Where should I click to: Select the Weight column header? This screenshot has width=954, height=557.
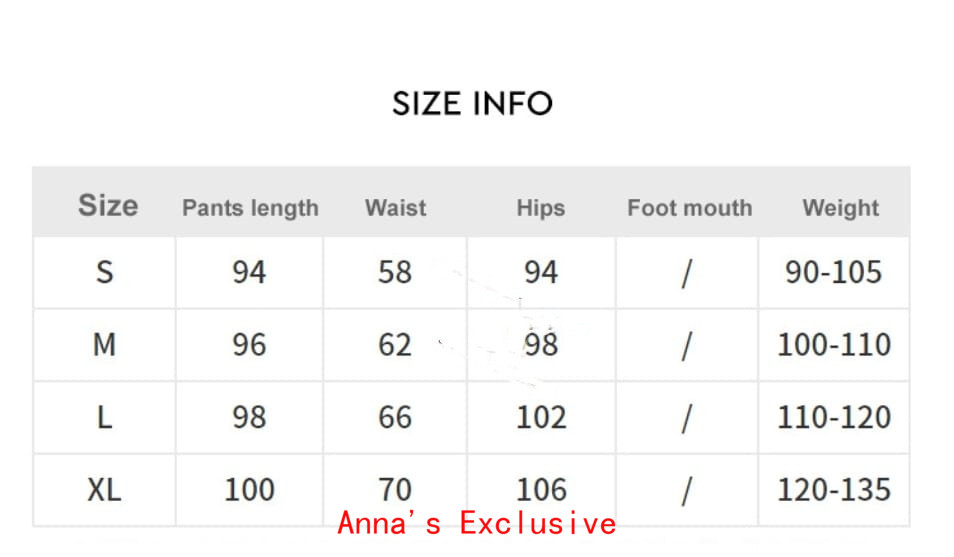coord(840,208)
